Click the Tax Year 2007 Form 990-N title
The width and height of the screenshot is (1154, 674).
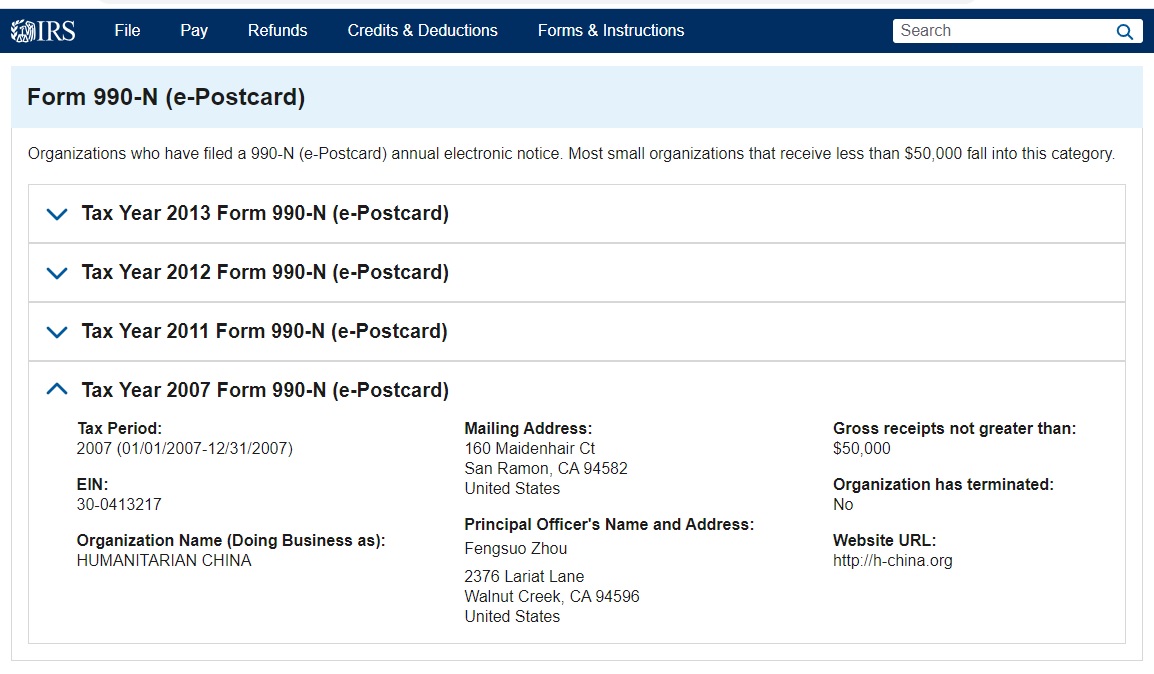coord(265,390)
